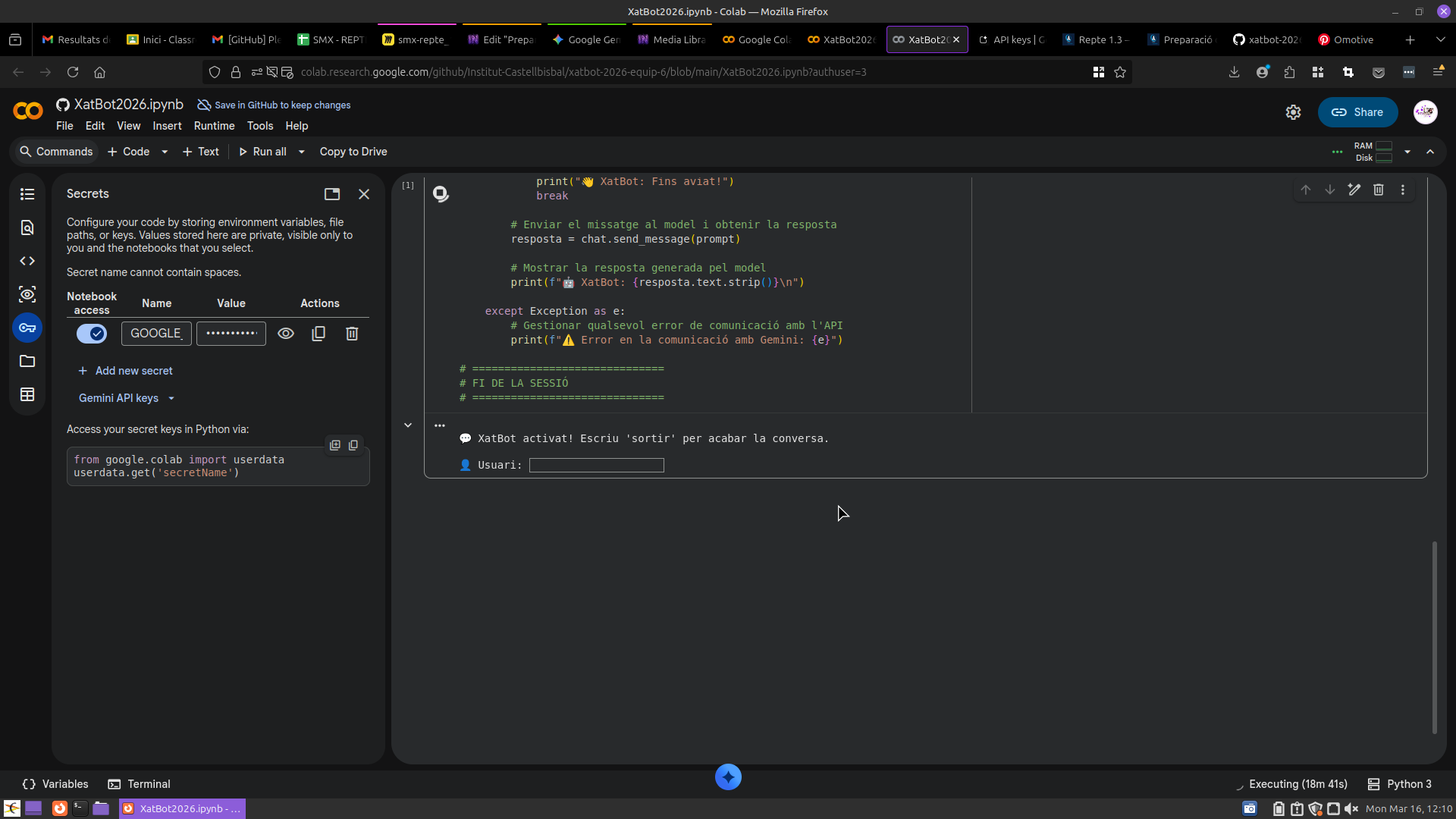The image size is (1456, 819).
Task: Click the Gemini spark floating button
Action: tap(728, 777)
